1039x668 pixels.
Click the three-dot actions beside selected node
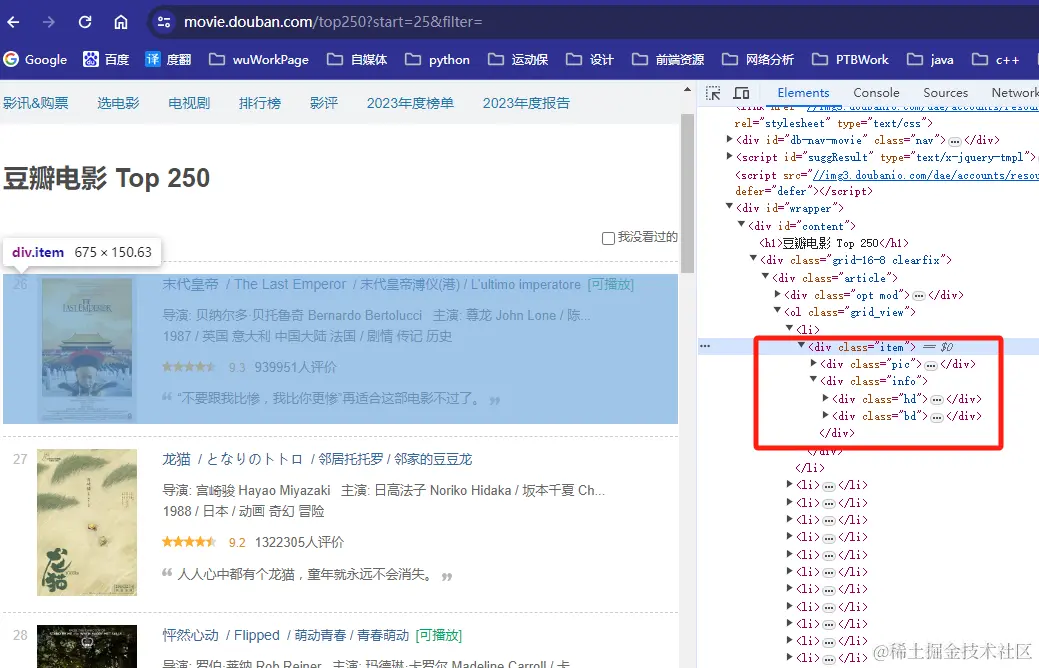pos(705,347)
